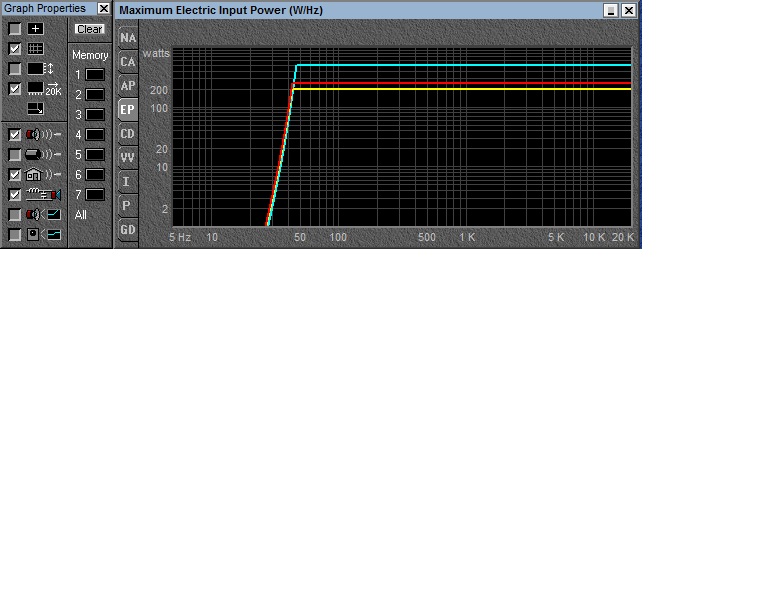Click the crosshair cursor plus icon
The width and height of the screenshot is (768, 614).
[x=35, y=29]
